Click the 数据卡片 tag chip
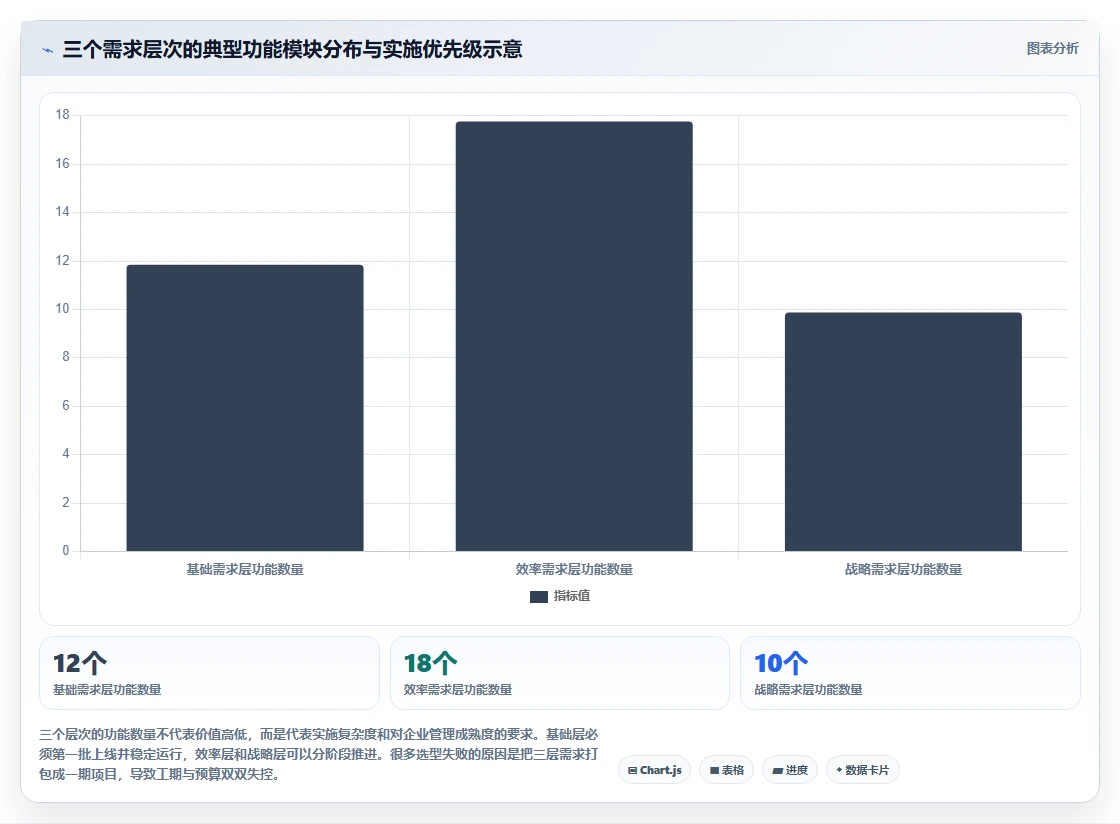This screenshot has height=824, width=1120. pyautogui.click(x=862, y=770)
